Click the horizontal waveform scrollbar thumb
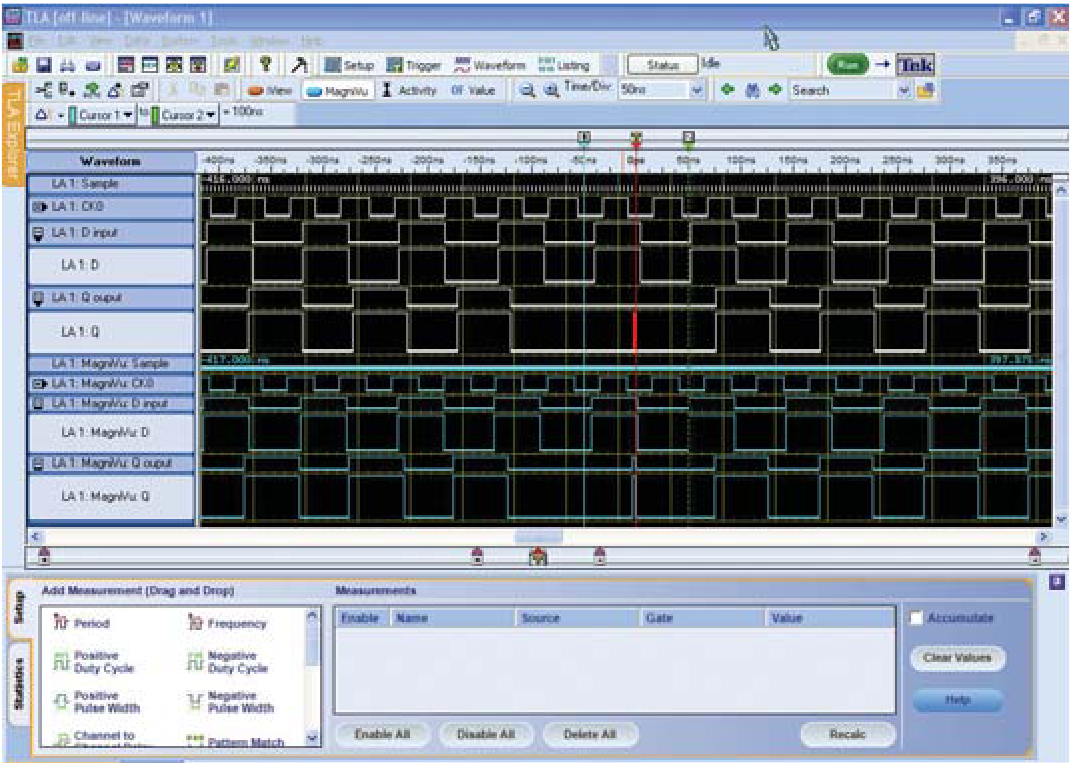Screen dimensions: 1071x766 point(538,537)
